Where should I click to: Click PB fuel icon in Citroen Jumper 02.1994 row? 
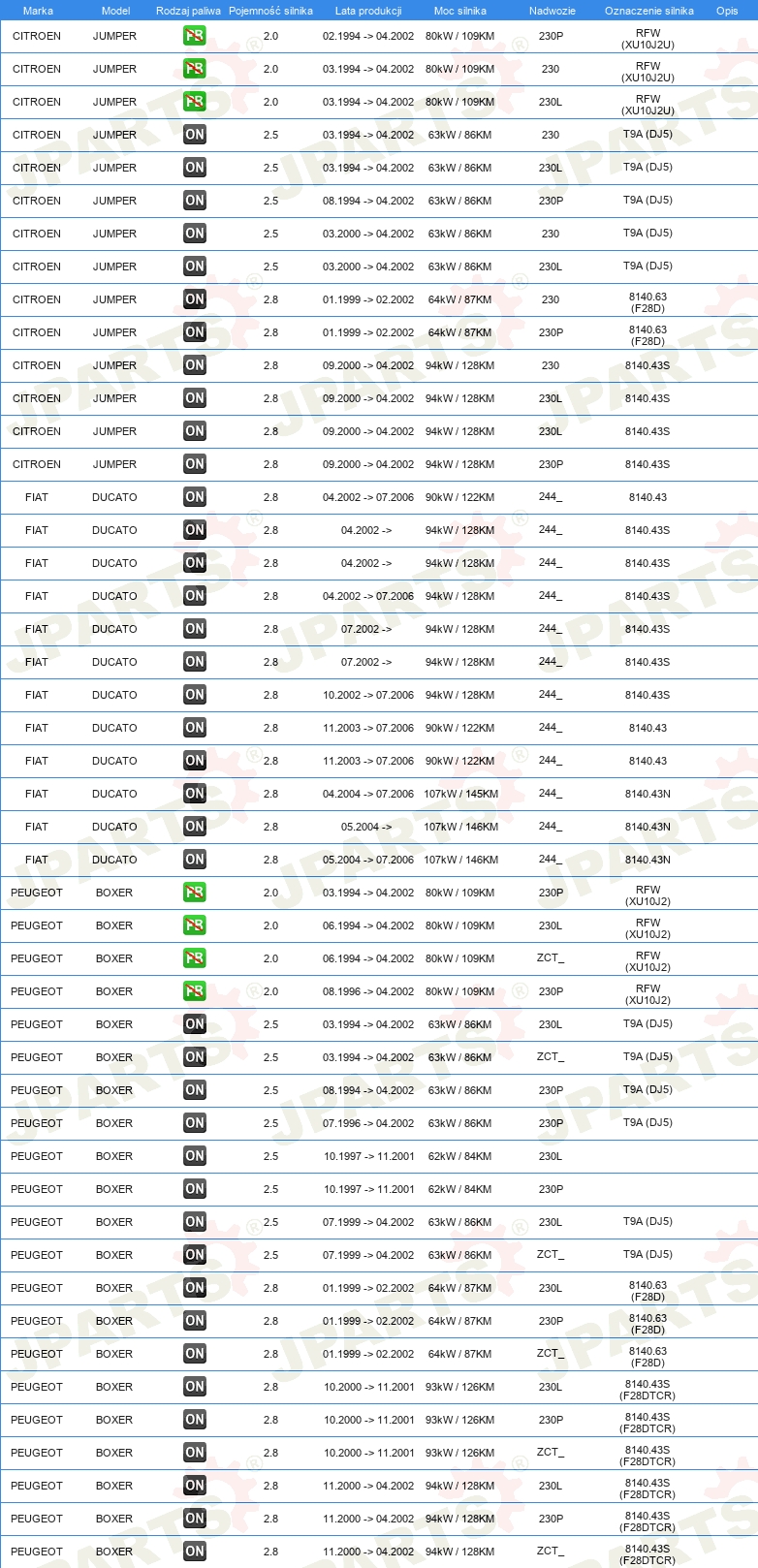click(195, 36)
